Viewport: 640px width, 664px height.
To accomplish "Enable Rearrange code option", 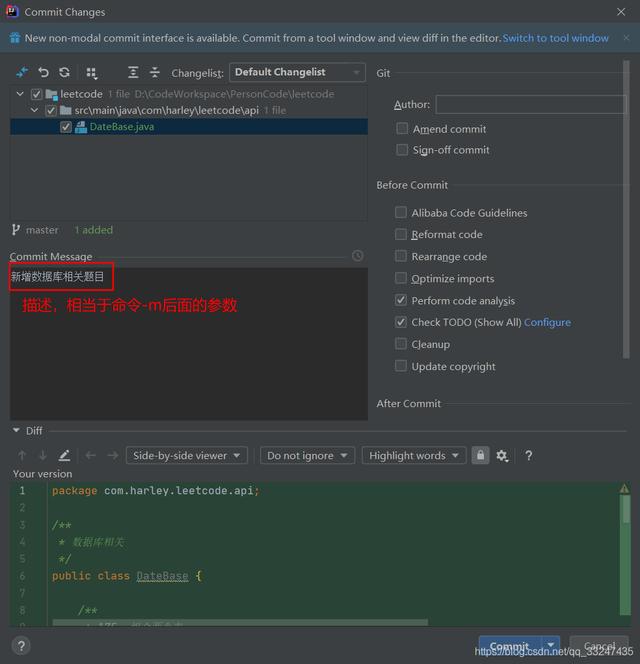I will [401, 256].
